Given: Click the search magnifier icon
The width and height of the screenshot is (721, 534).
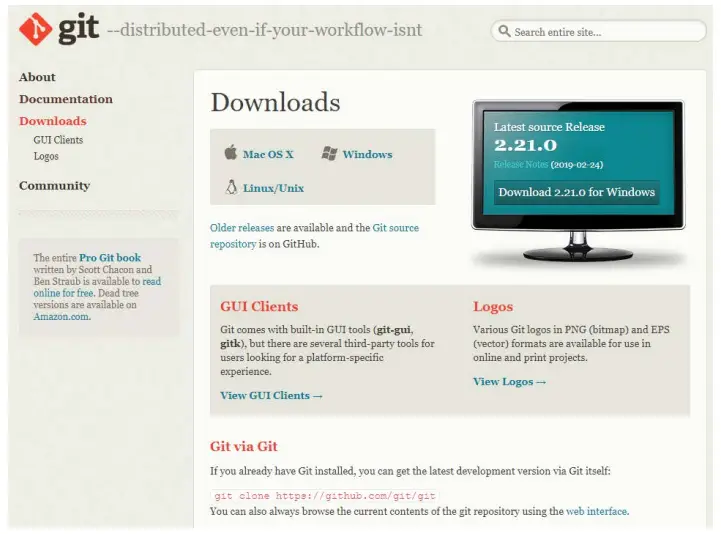Looking at the screenshot, I should click(x=504, y=32).
